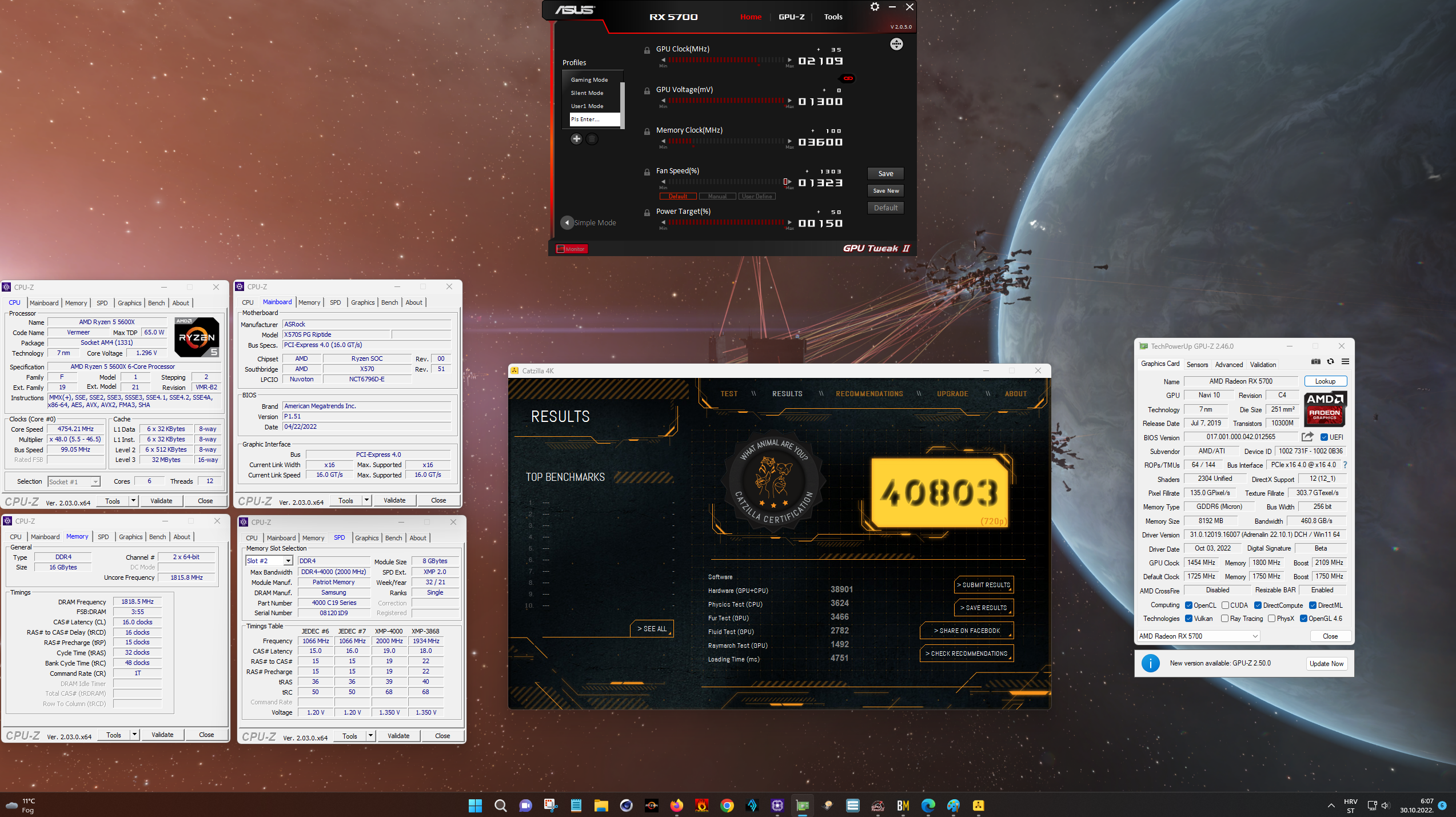Image resolution: width=1456 pixels, height=817 pixels.
Task: Click Submit Results in Catzilla
Action: click(x=983, y=585)
